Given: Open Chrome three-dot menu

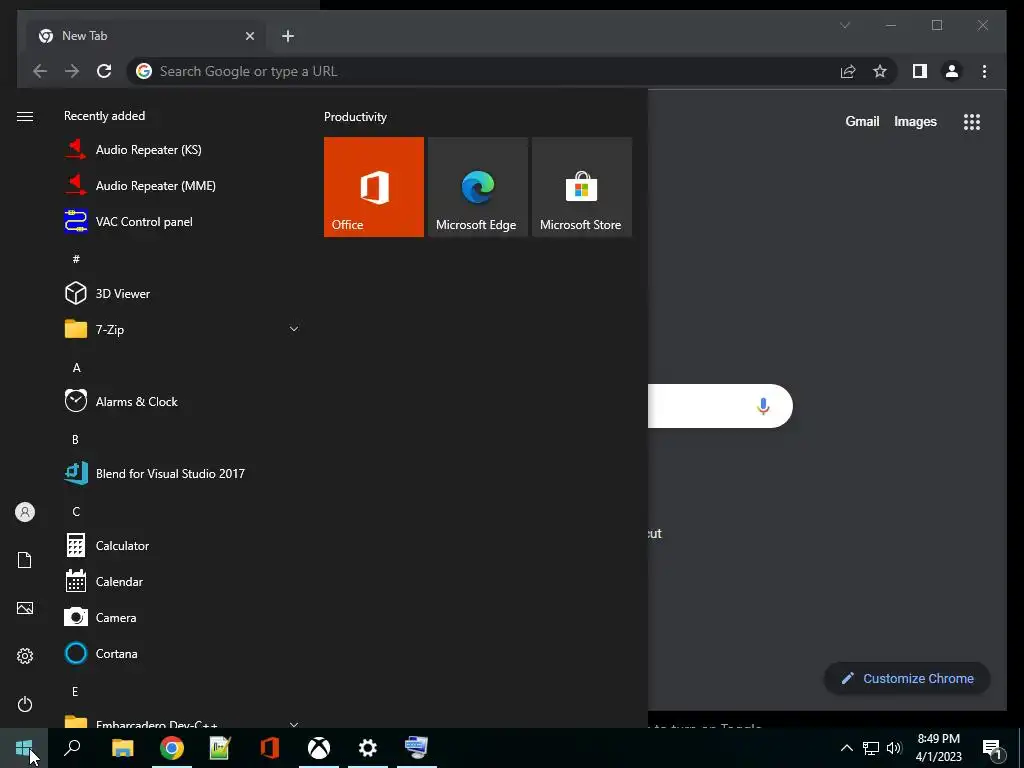Looking at the screenshot, I should coord(984,71).
